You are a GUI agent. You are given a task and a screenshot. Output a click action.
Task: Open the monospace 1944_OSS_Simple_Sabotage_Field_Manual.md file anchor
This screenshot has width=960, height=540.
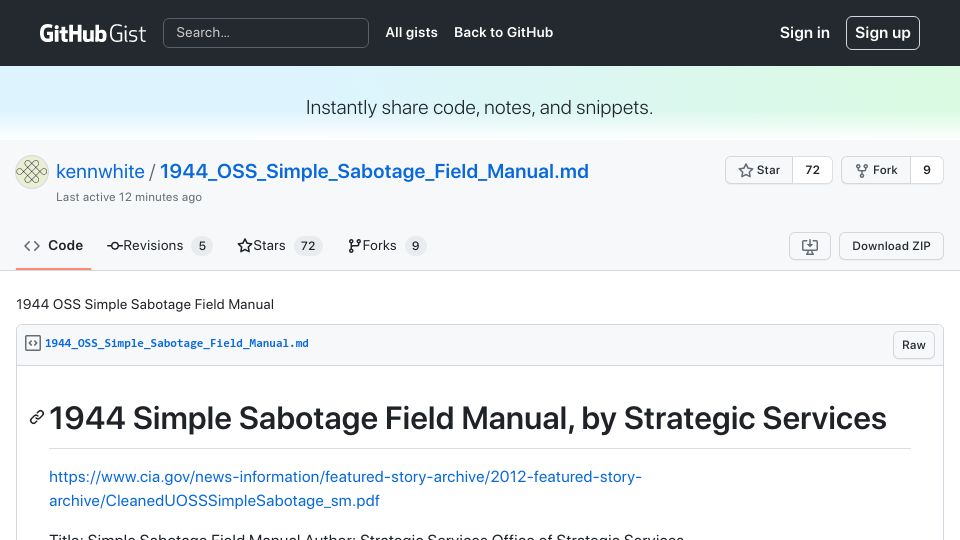click(x=177, y=343)
